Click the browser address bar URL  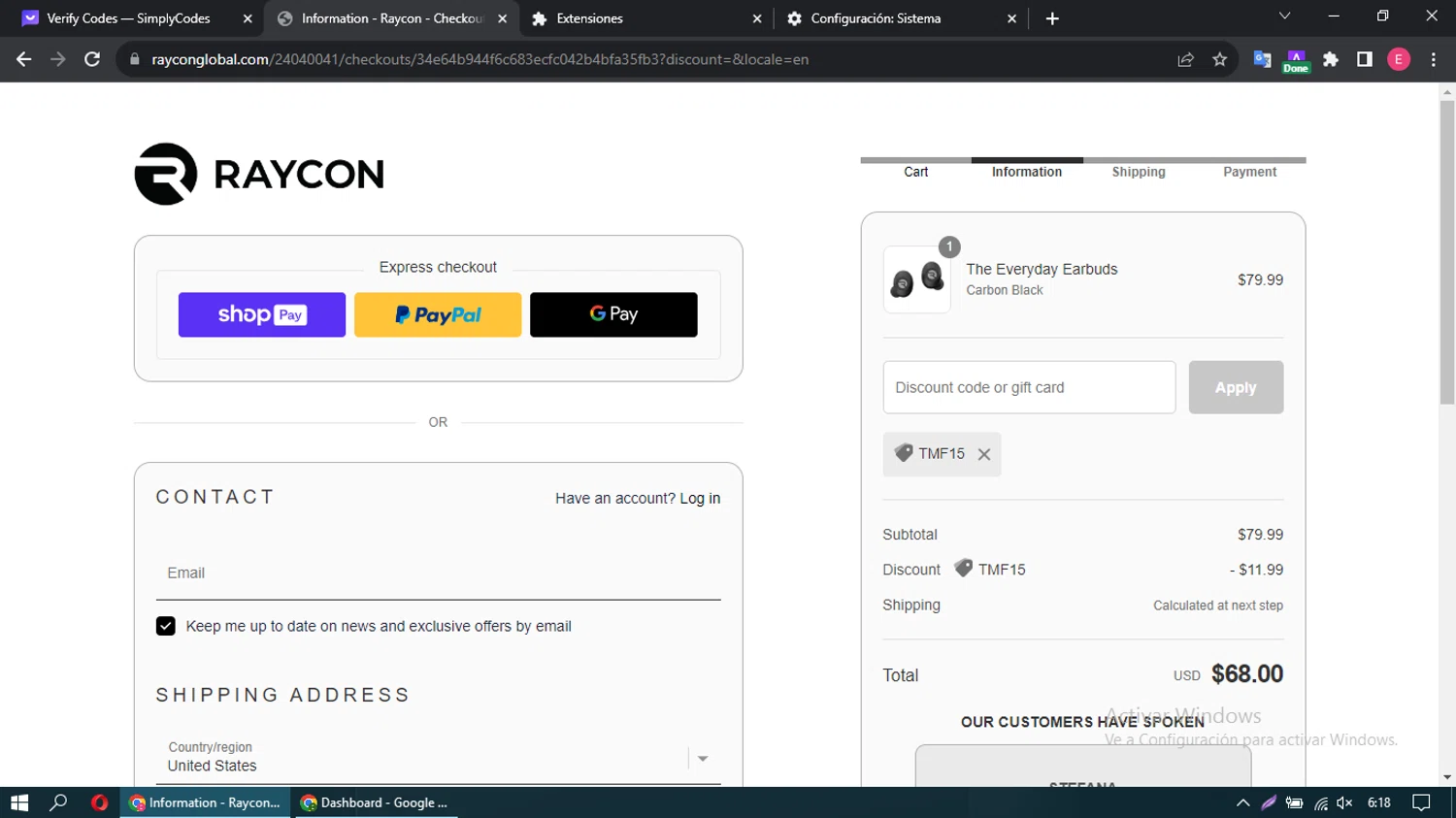[x=480, y=59]
